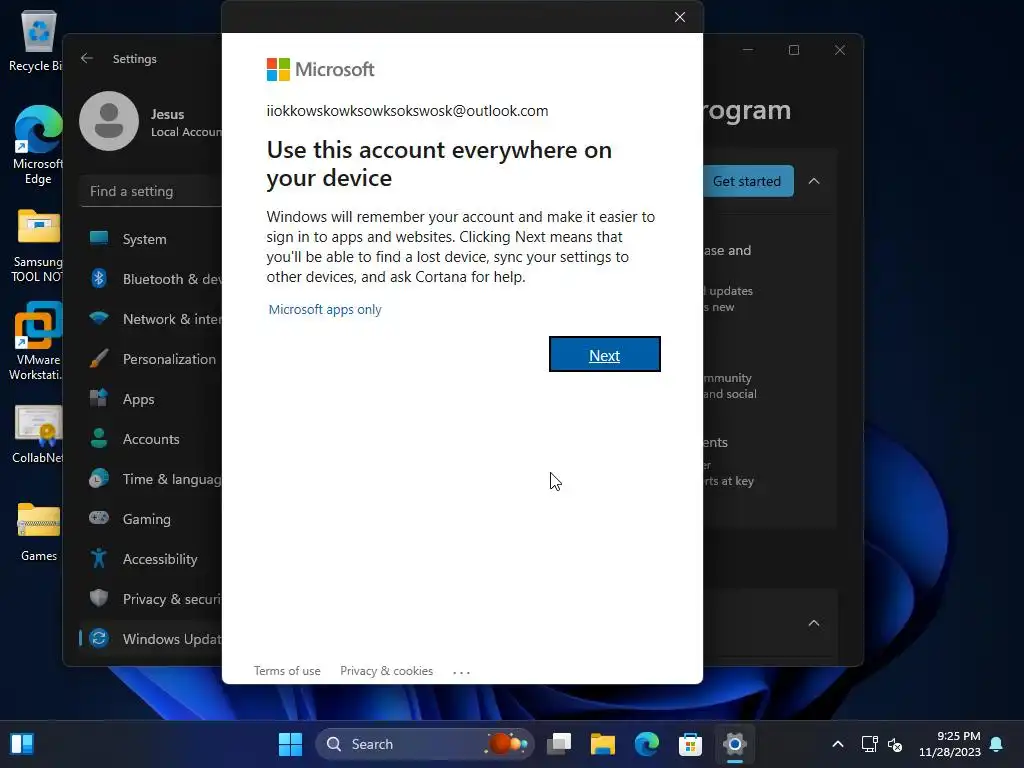
Task: Select Windows Update in Settings sidebar
Action: 151,639
